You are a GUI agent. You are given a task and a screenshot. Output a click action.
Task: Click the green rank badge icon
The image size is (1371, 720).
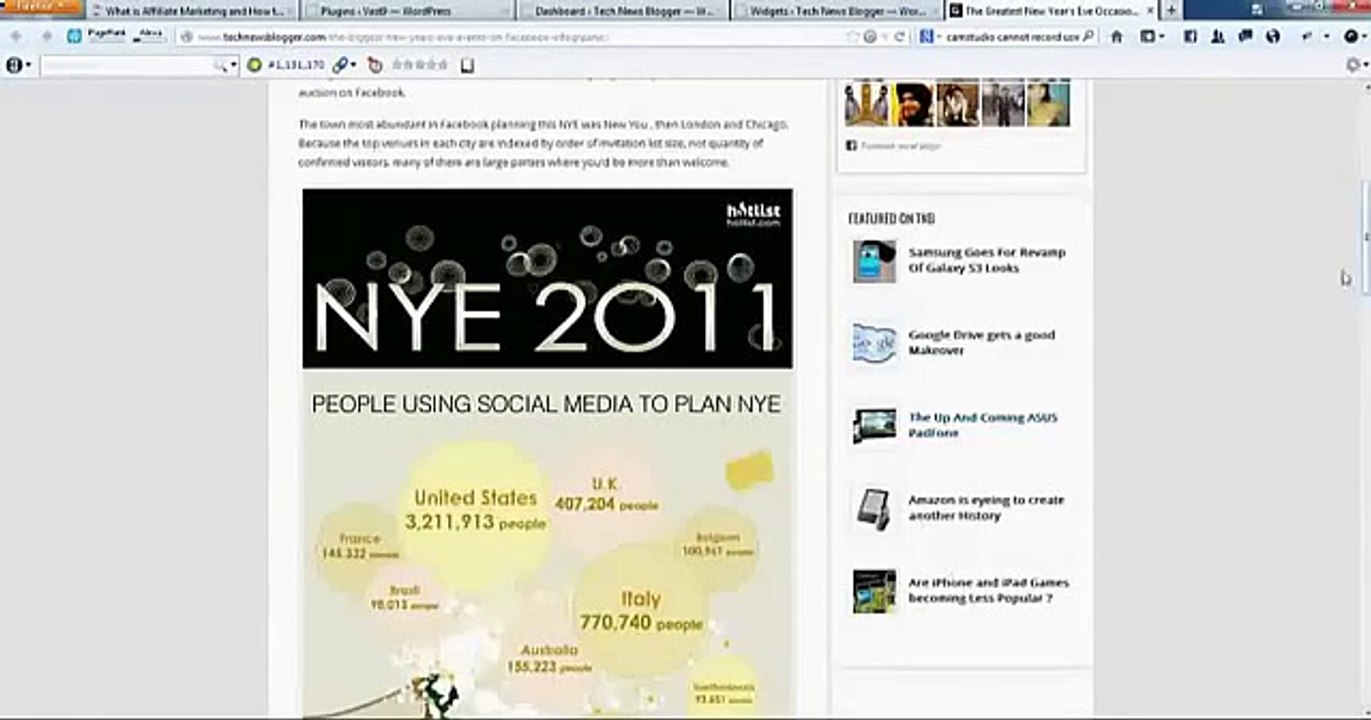pyautogui.click(x=255, y=65)
